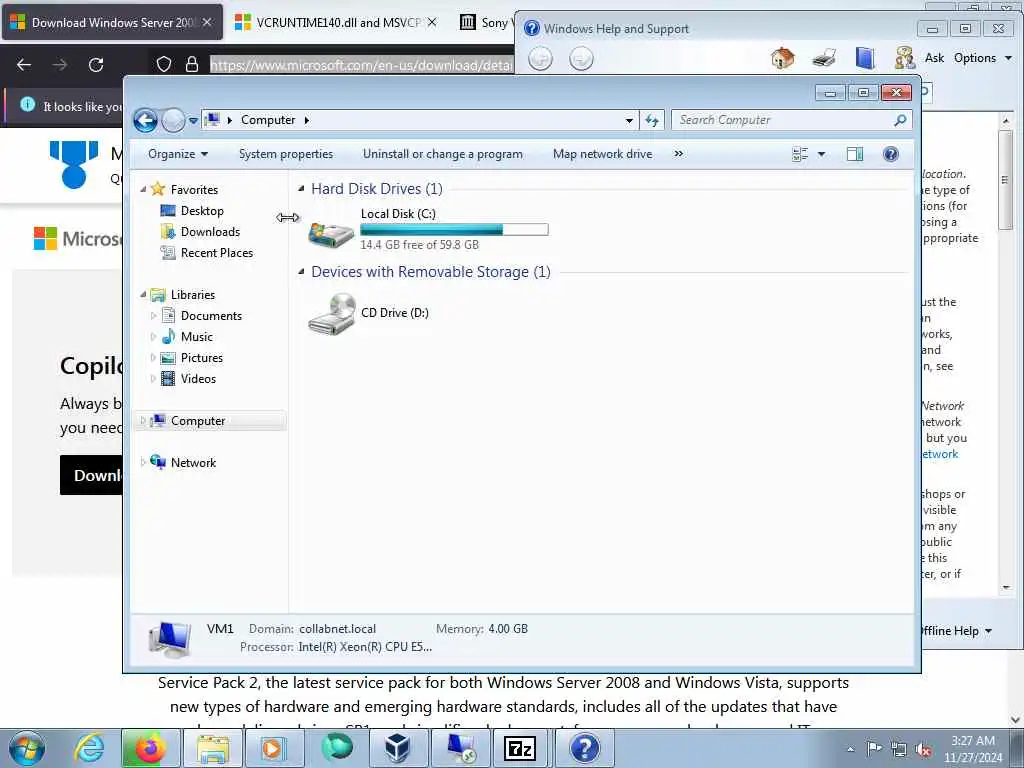Click the tracking protection shield icon

pyautogui.click(x=164, y=65)
